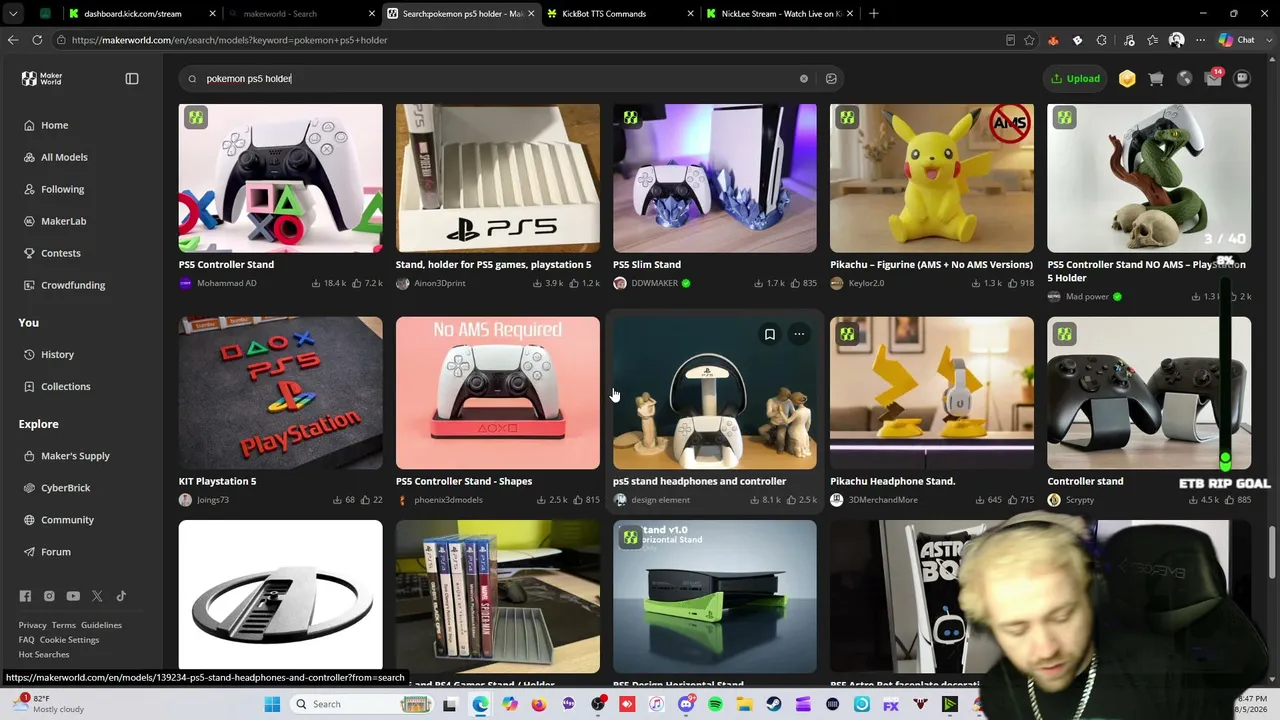This screenshot has height=720, width=1280.
Task: Open Copilot Chat in browser toolbar
Action: pyautogui.click(x=1237, y=40)
